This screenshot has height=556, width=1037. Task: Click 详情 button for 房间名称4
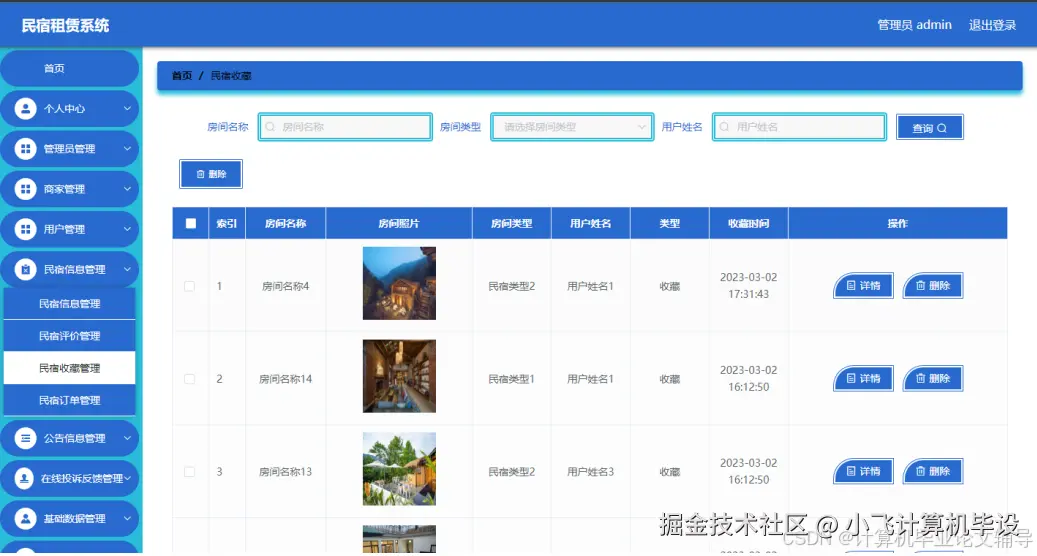[x=863, y=286]
